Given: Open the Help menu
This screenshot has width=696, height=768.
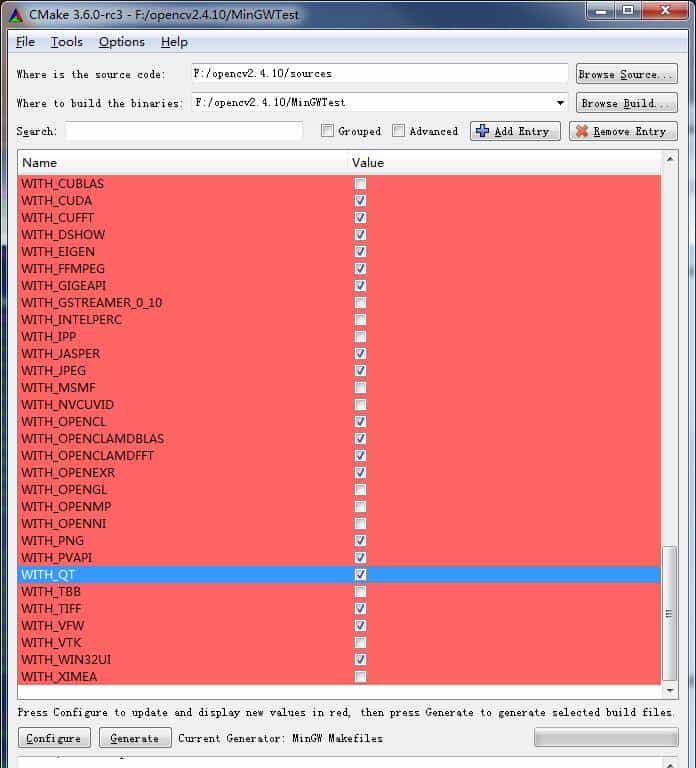Looking at the screenshot, I should tap(174, 42).
